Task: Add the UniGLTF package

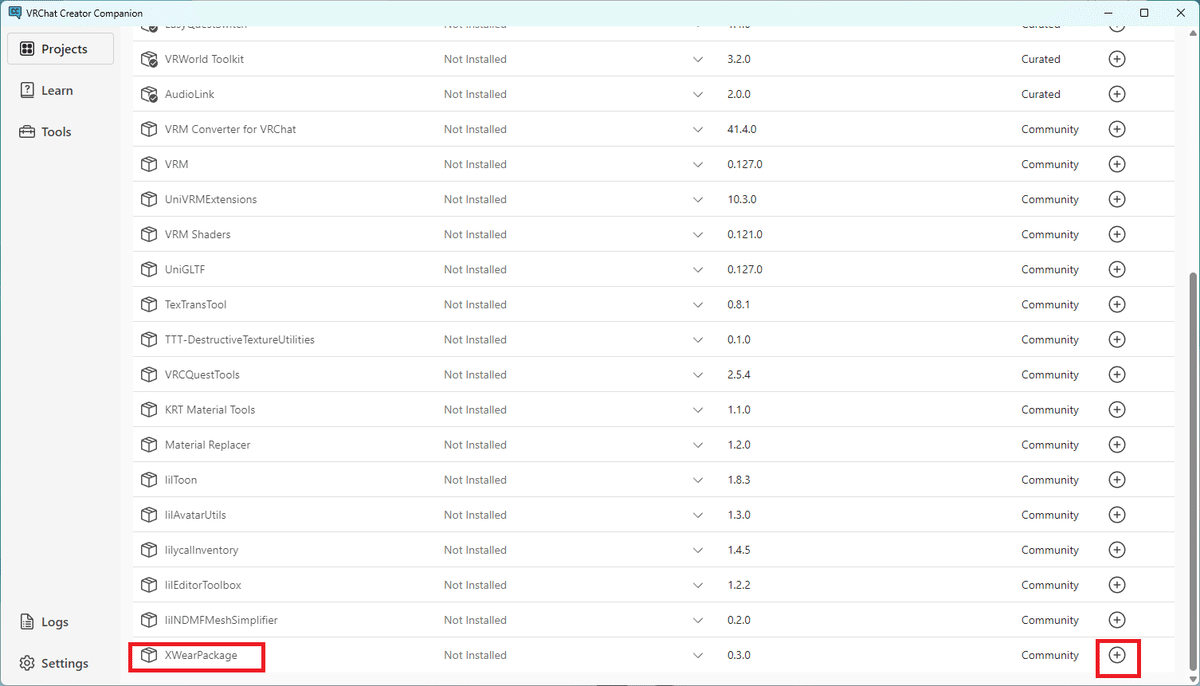Action: [x=1117, y=269]
